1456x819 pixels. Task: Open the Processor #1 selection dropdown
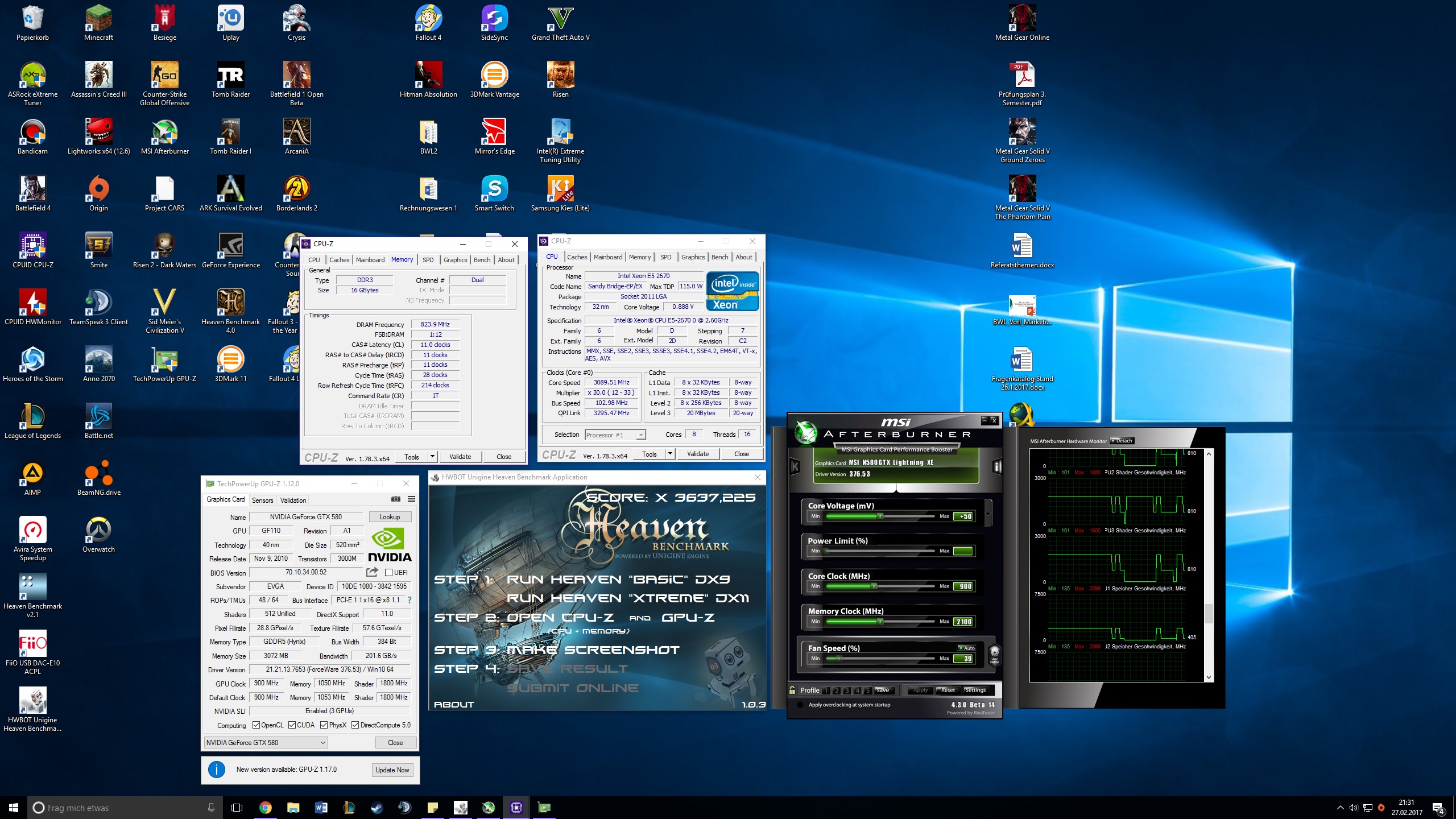click(640, 435)
